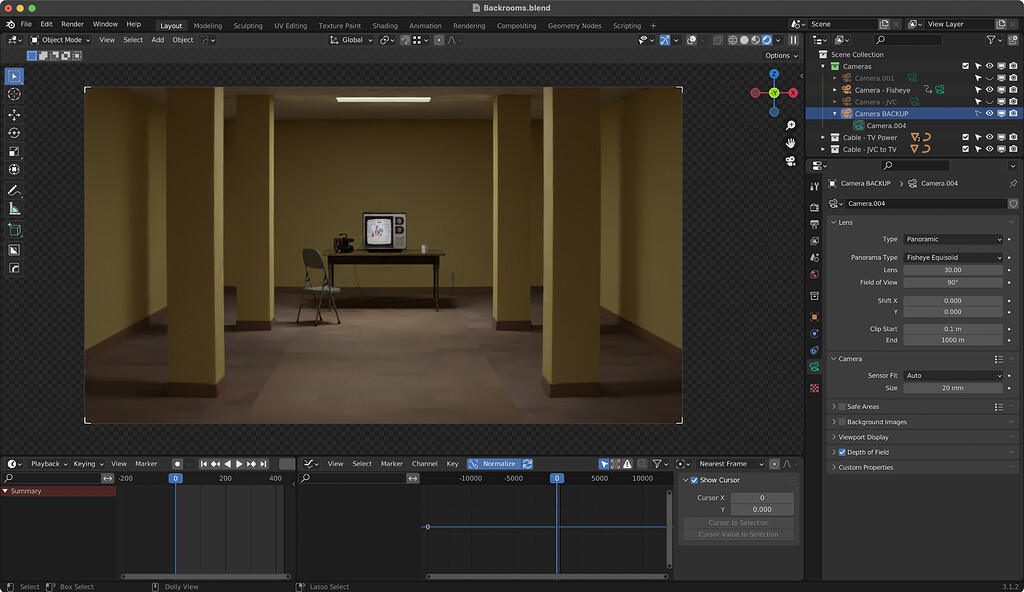Open the Render Properties tab

[816, 205]
